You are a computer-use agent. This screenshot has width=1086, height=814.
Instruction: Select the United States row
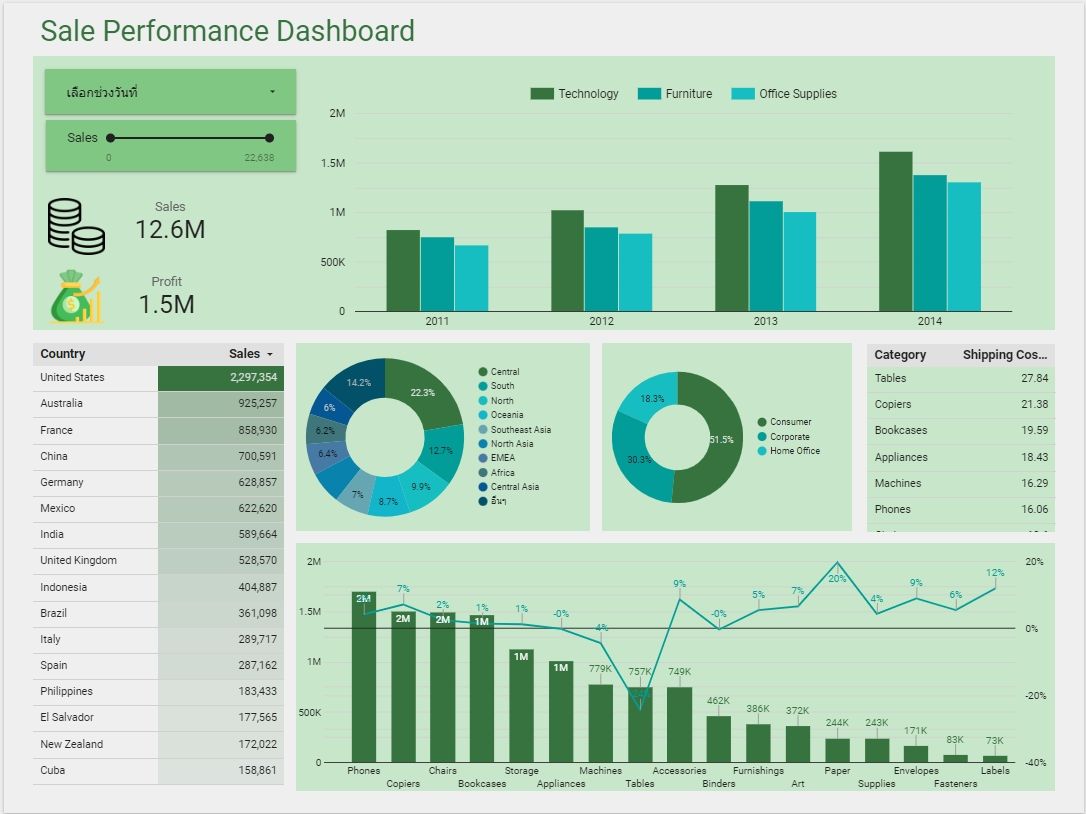(x=158, y=378)
